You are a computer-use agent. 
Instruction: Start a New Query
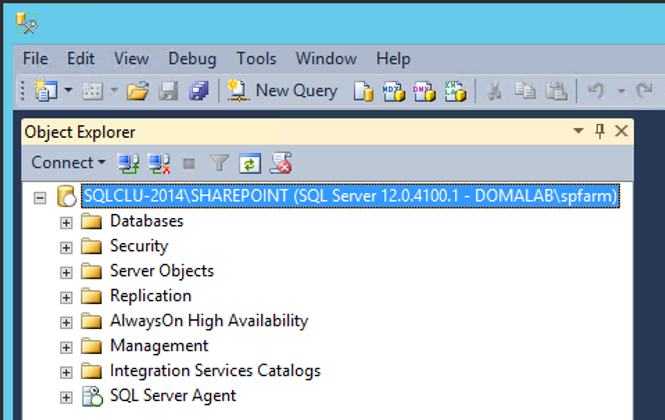coord(282,90)
